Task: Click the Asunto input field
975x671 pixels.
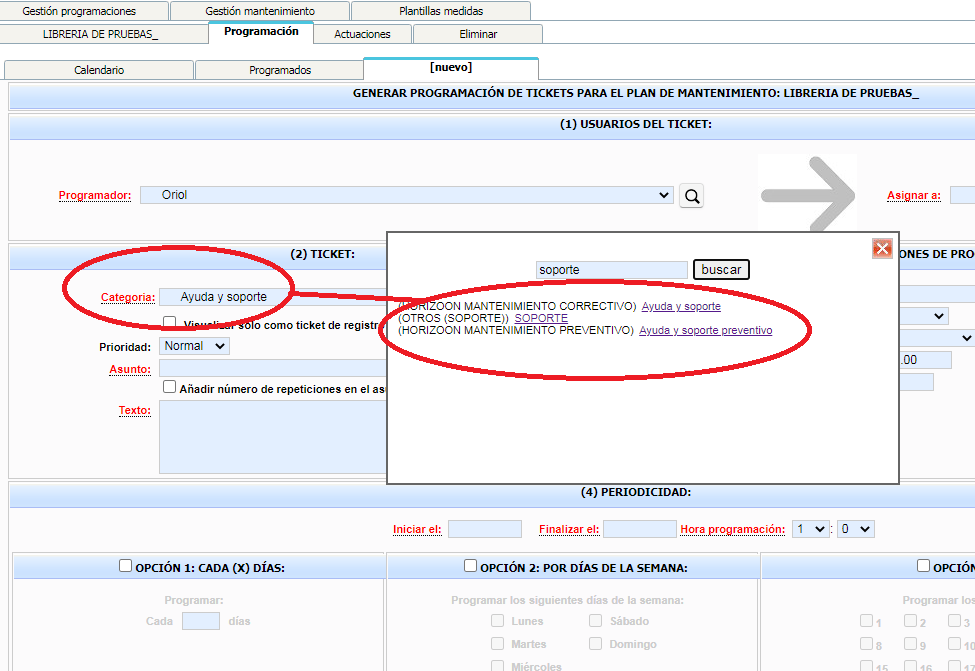Action: tap(273, 368)
